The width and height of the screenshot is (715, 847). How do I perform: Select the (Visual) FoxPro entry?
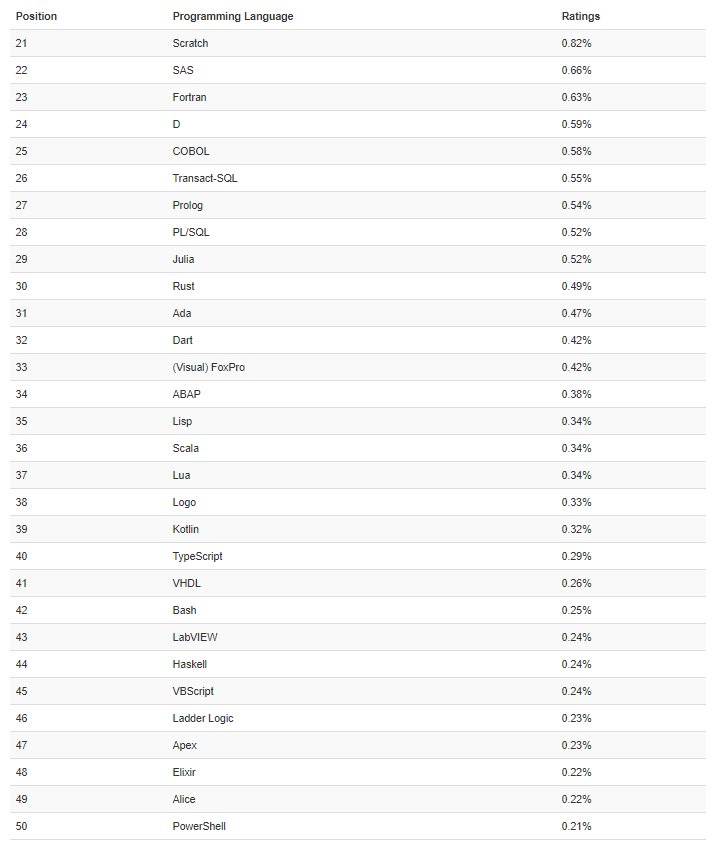coord(208,368)
